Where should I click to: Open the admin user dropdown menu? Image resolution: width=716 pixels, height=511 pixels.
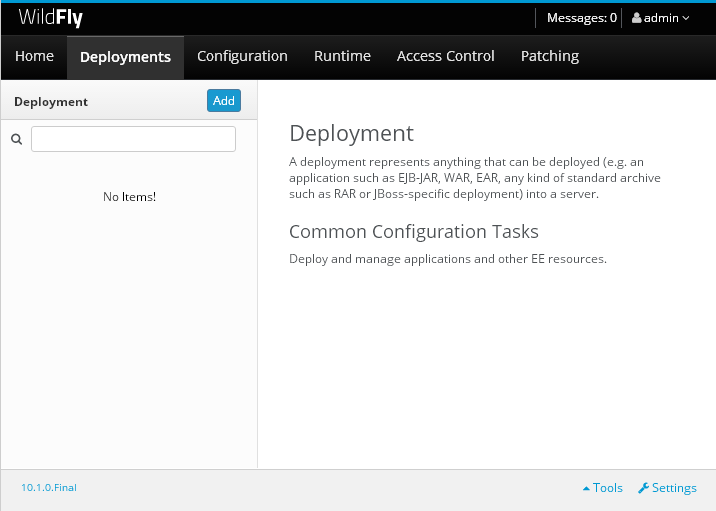pyautogui.click(x=660, y=18)
